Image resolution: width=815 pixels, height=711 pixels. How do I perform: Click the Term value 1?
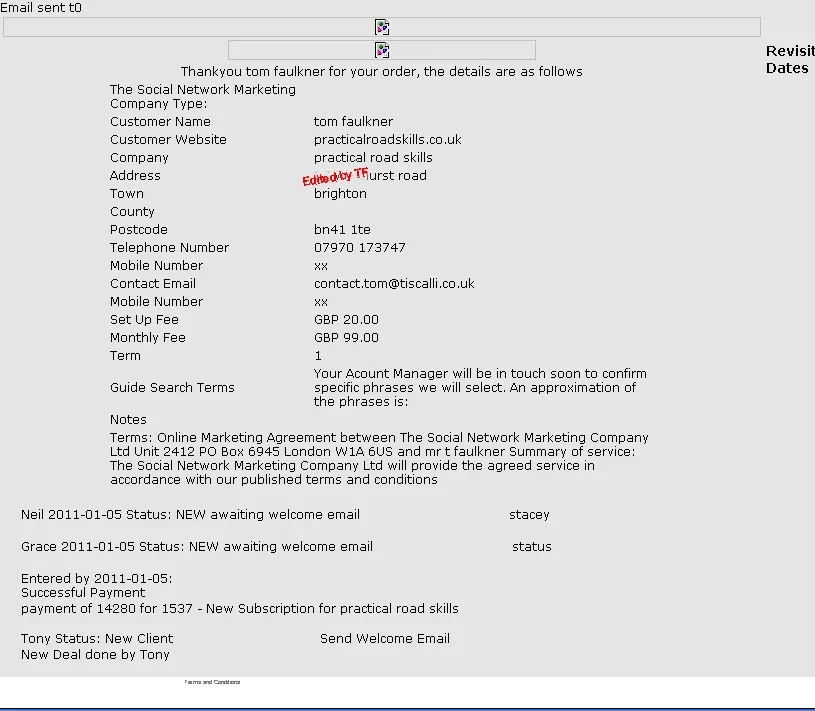coord(318,356)
